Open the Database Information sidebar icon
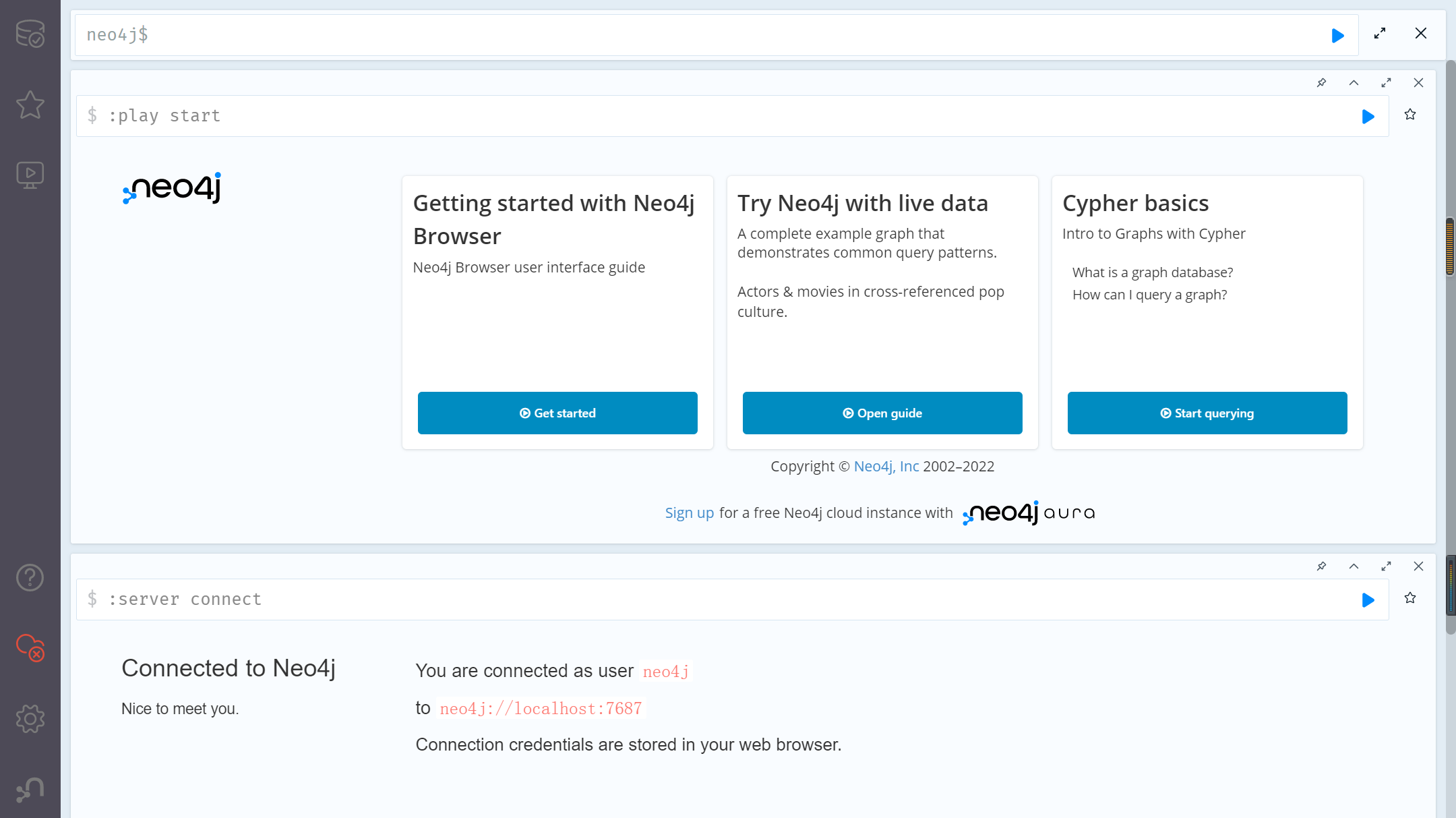The image size is (1456, 818). [30, 34]
